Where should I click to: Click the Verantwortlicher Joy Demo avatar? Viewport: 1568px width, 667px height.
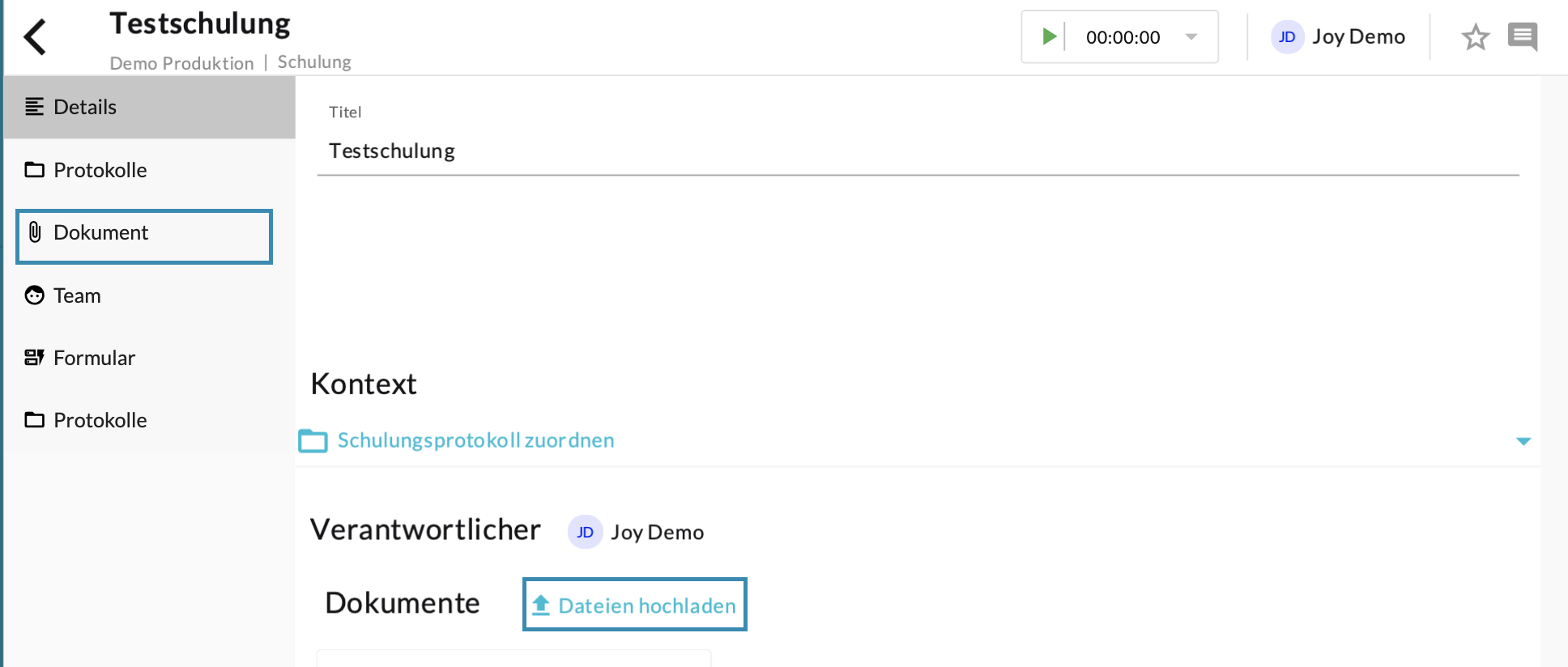pyautogui.click(x=585, y=532)
